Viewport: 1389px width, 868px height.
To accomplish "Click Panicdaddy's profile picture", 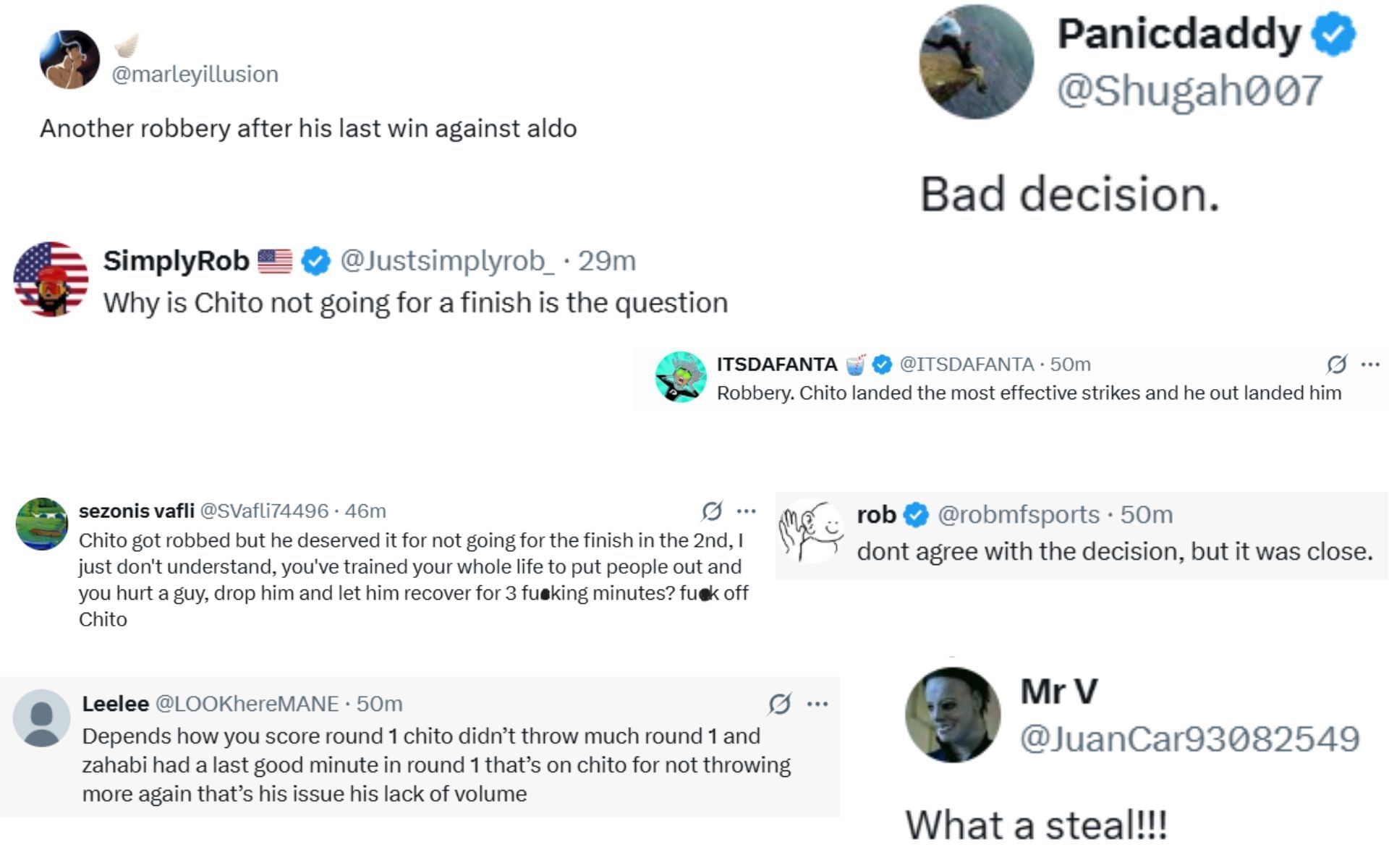I will click(976, 62).
